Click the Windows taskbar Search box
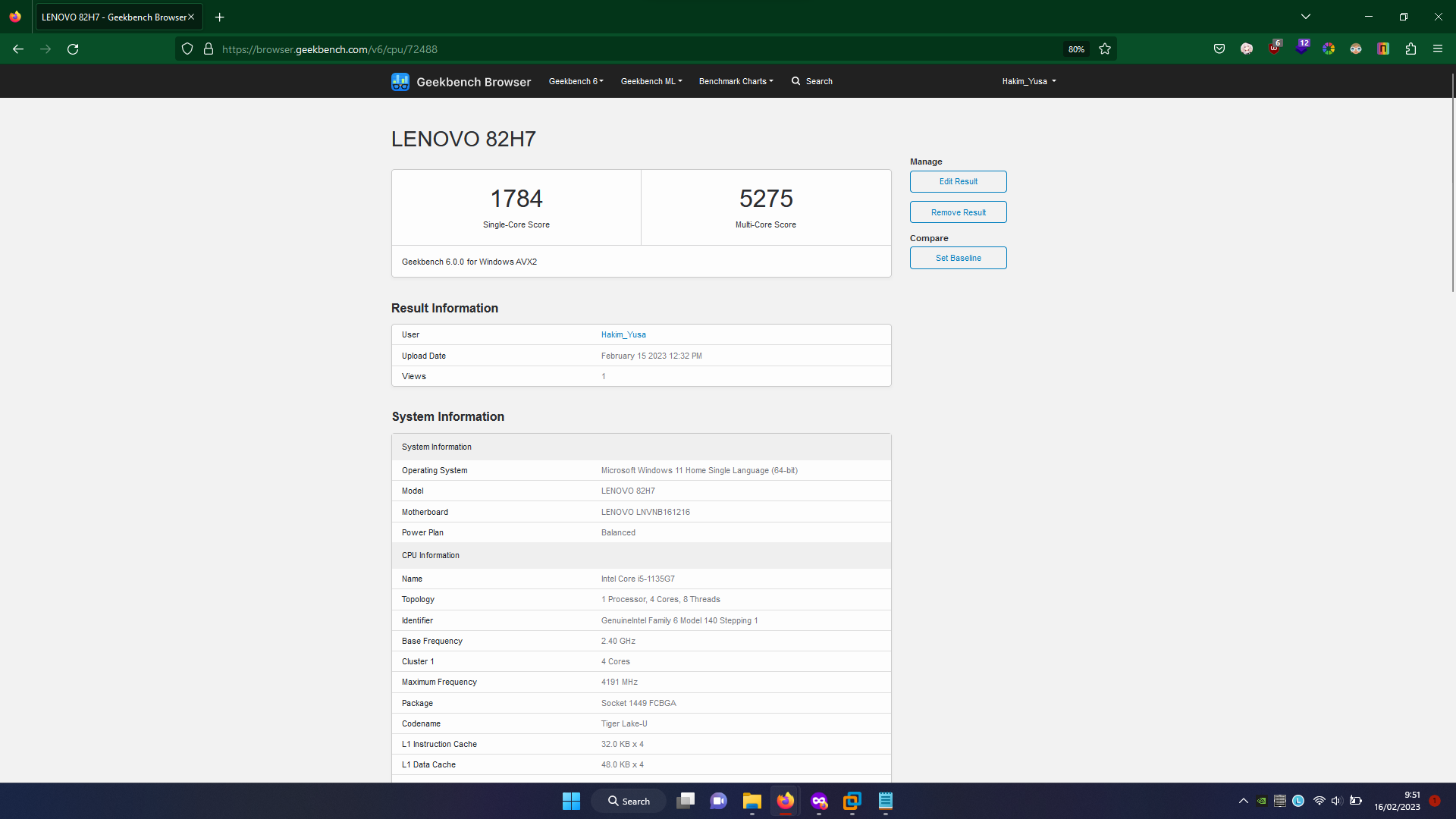Screen dimensions: 1456x819 [629, 801]
